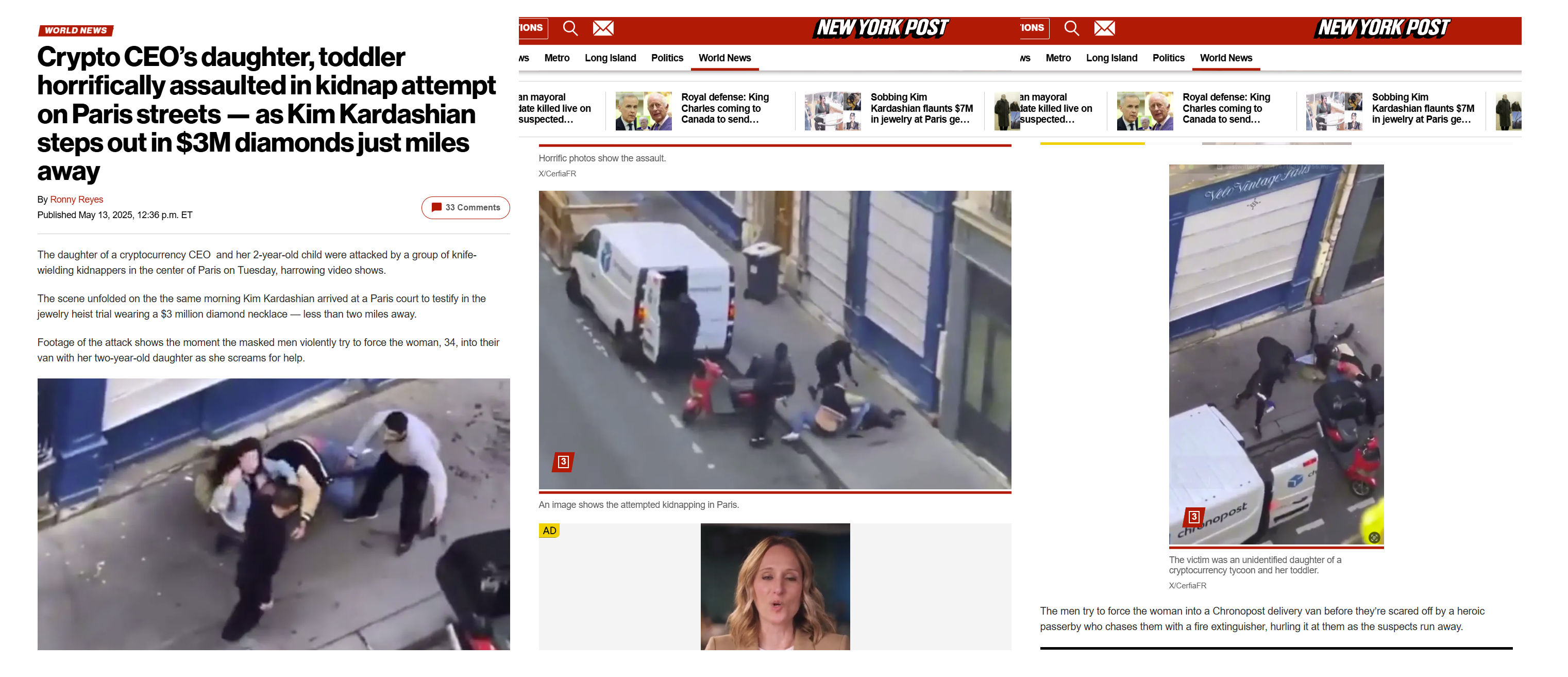
Task: Click King Charles thumbnail in middle panel strip
Action: tap(644, 111)
